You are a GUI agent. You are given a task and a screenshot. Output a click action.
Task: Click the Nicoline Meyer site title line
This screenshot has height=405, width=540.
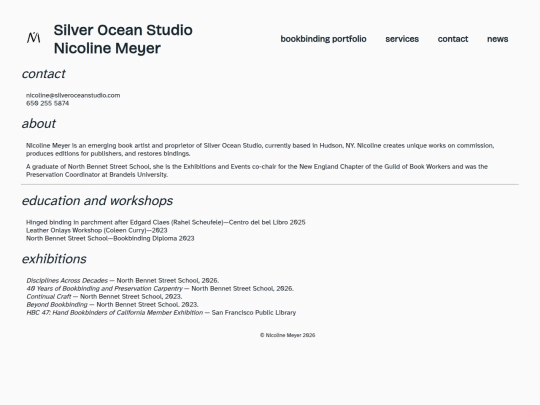[107, 49]
